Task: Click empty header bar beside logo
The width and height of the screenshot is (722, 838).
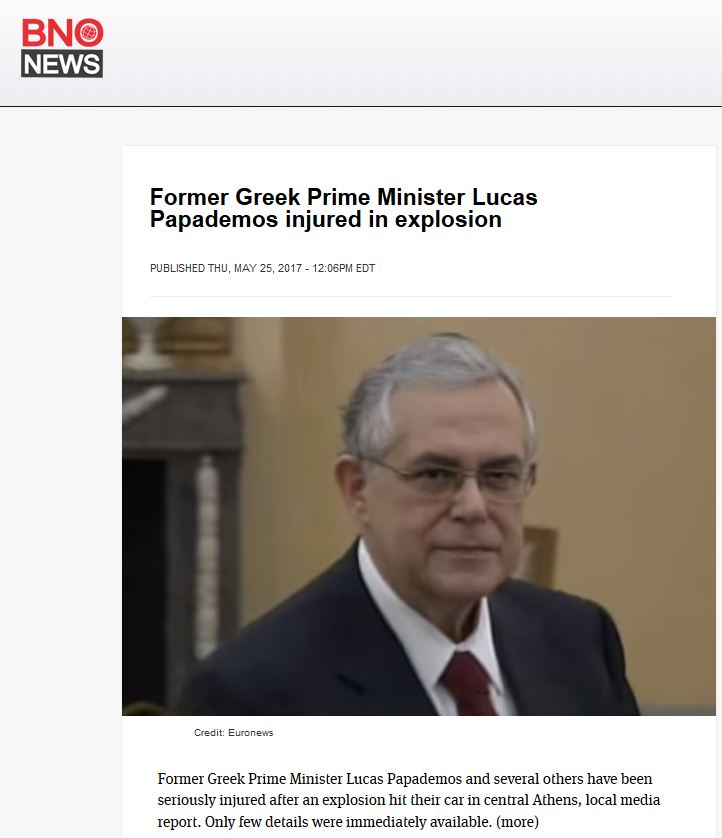Action: (x=412, y=52)
